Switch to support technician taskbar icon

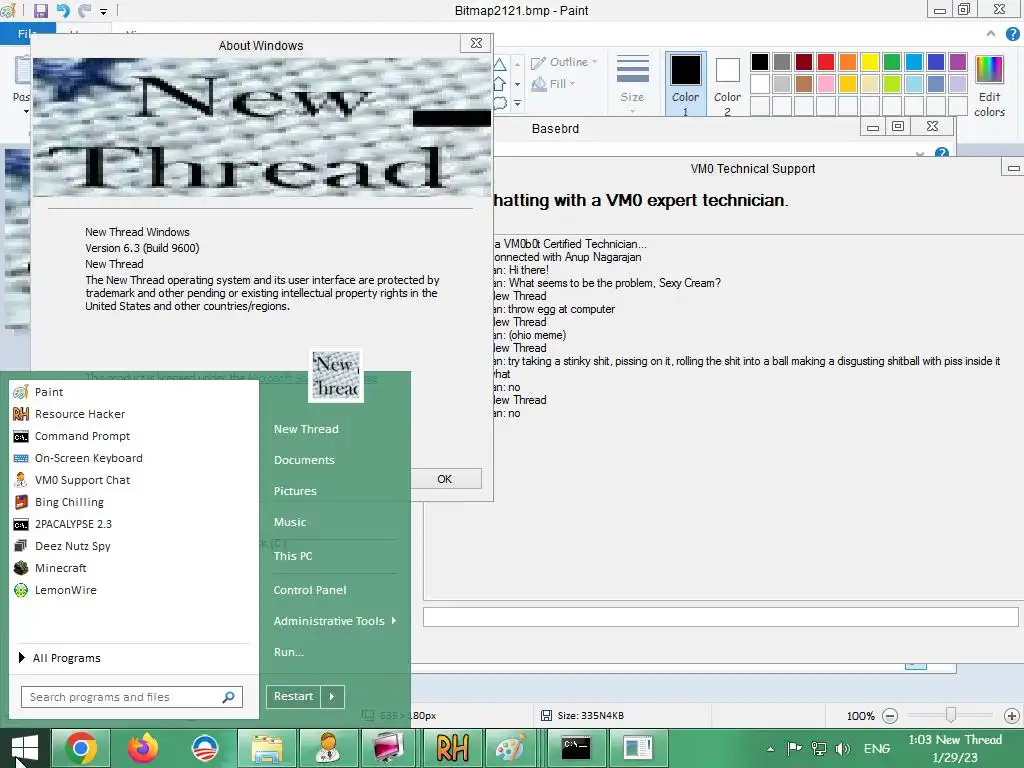pos(328,748)
